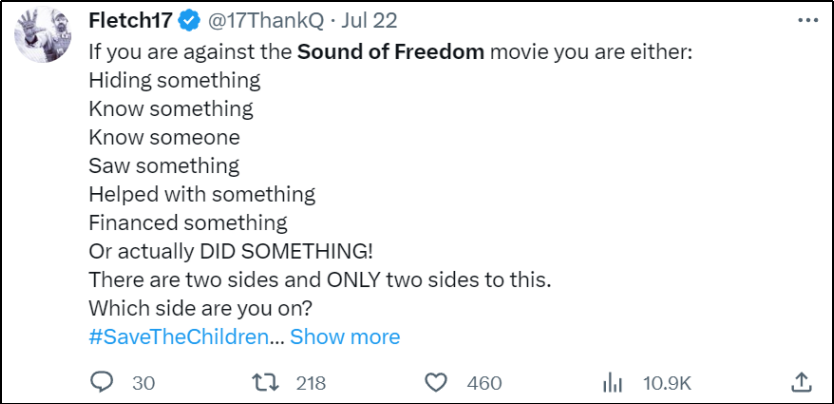The height and width of the screenshot is (404, 834).
Task: Click the 30 replies count
Action: coord(143,382)
